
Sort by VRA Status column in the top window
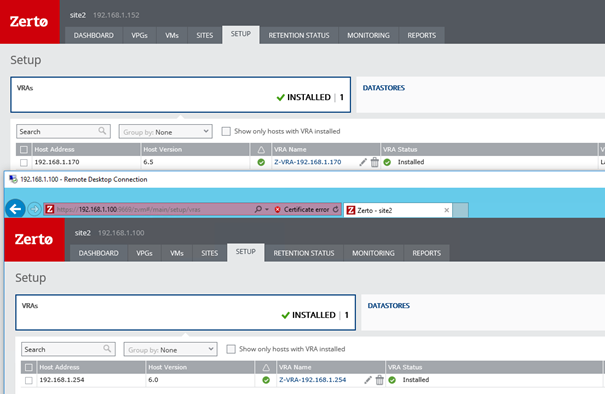(489, 150)
